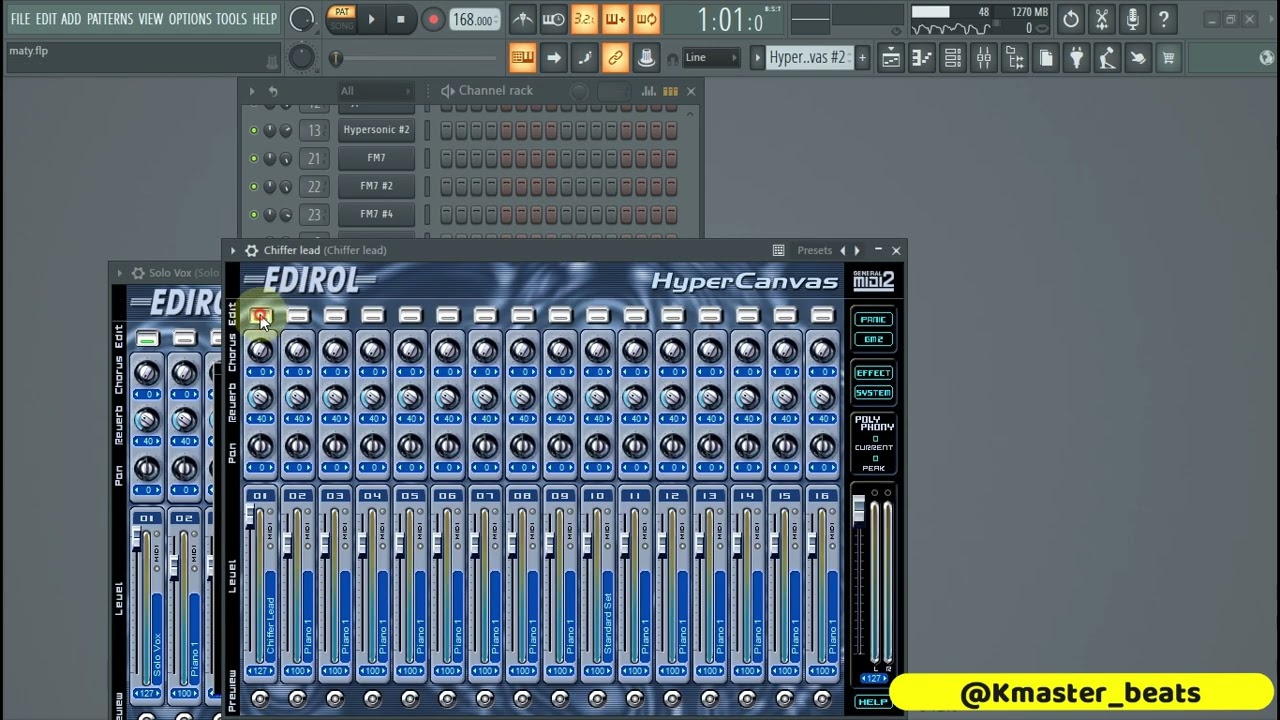This screenshot has height=720, width=1280.
Task: Open the TOOLS menu
Action: [232, 19]
